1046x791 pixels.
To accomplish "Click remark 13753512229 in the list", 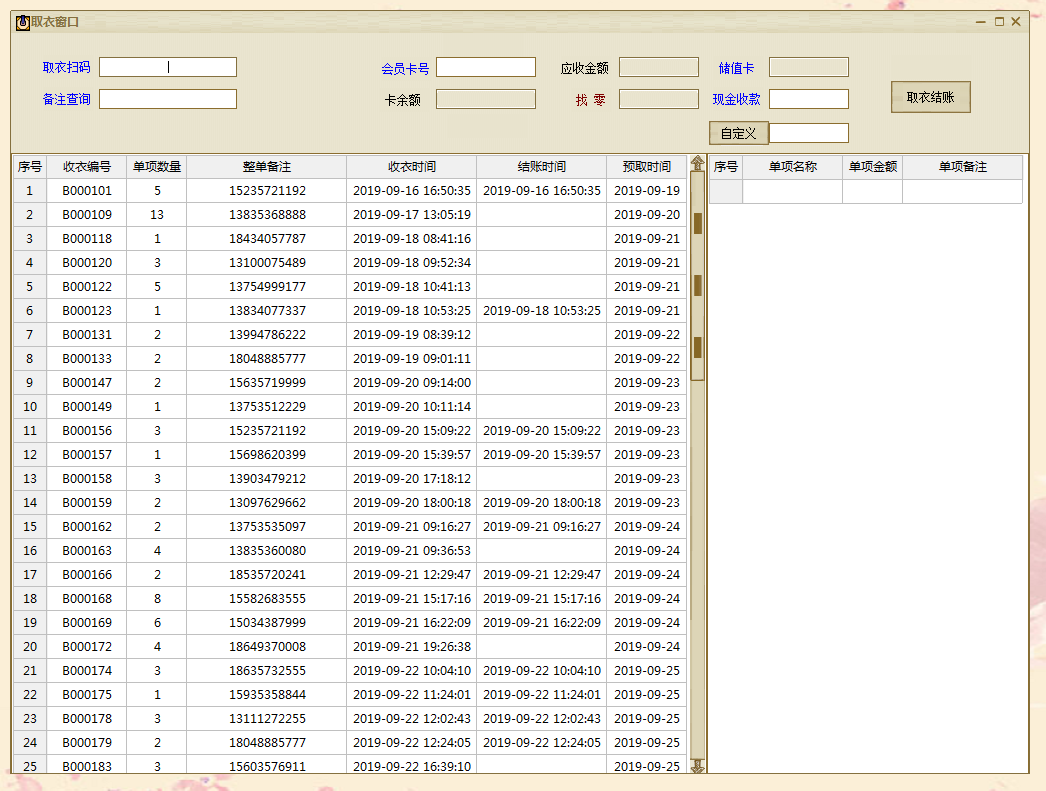I will tap(267, 407).
